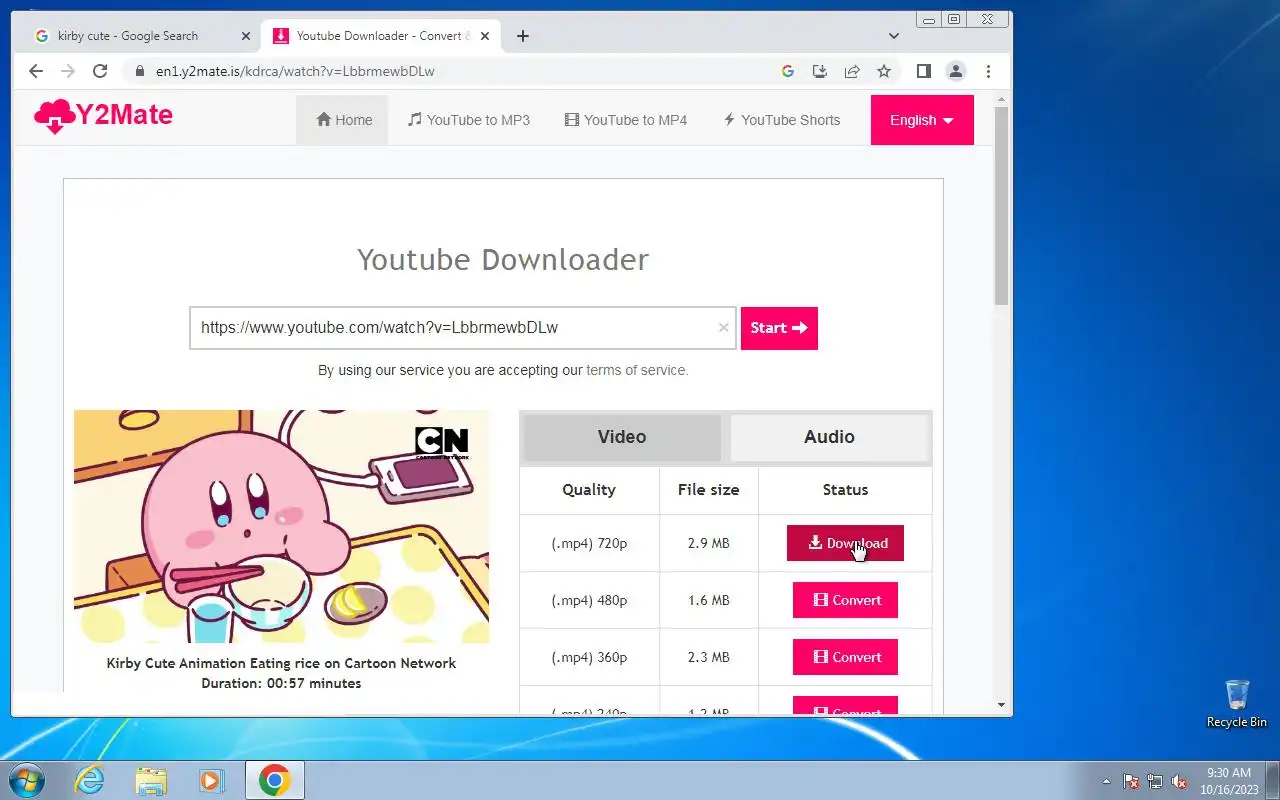Screen dimensions: 1280x800
Task: Open the Recycle Bin on desktop
Action: (x=1237, y=703)
